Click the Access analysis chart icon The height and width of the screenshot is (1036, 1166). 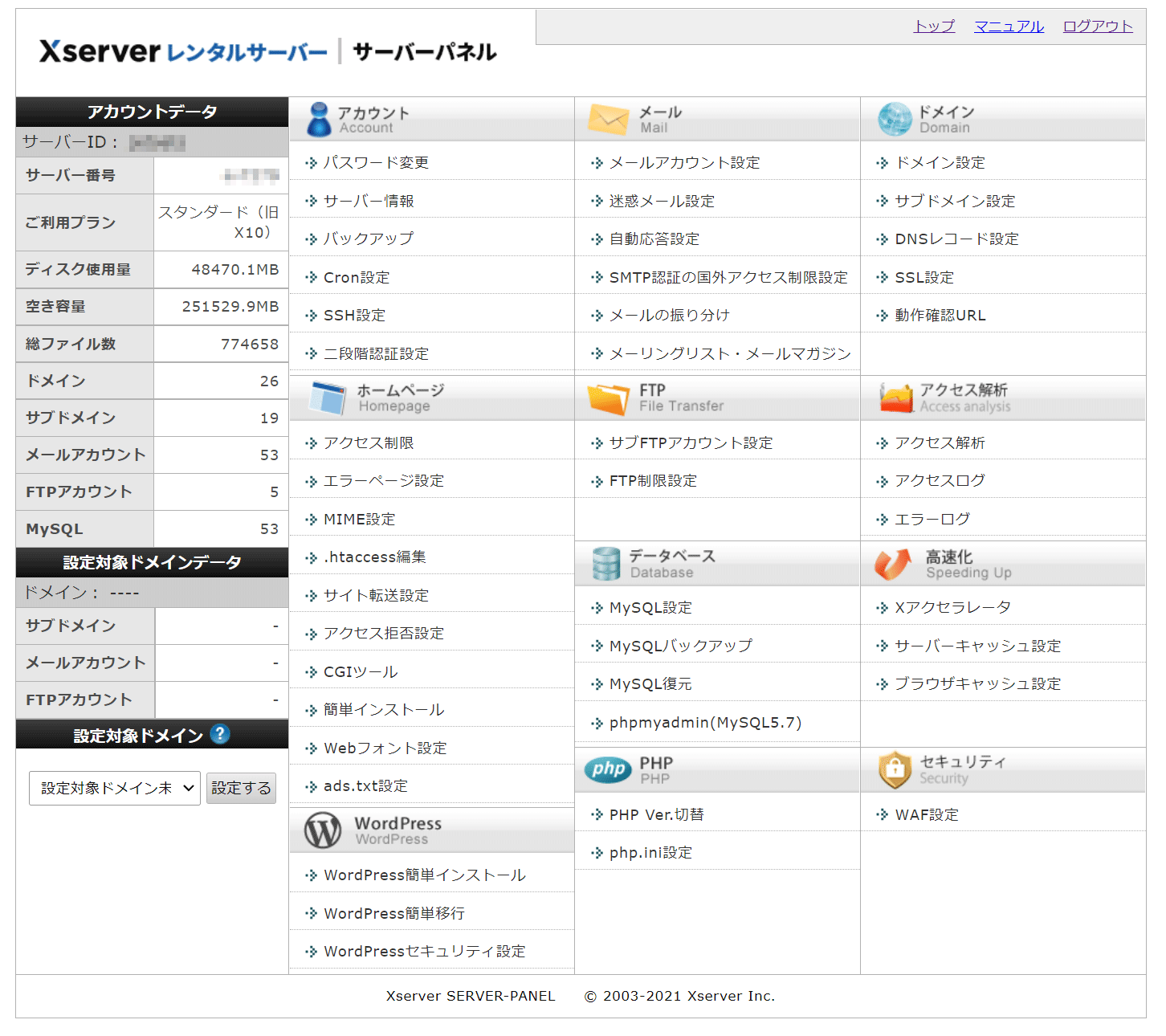point(896,398)
